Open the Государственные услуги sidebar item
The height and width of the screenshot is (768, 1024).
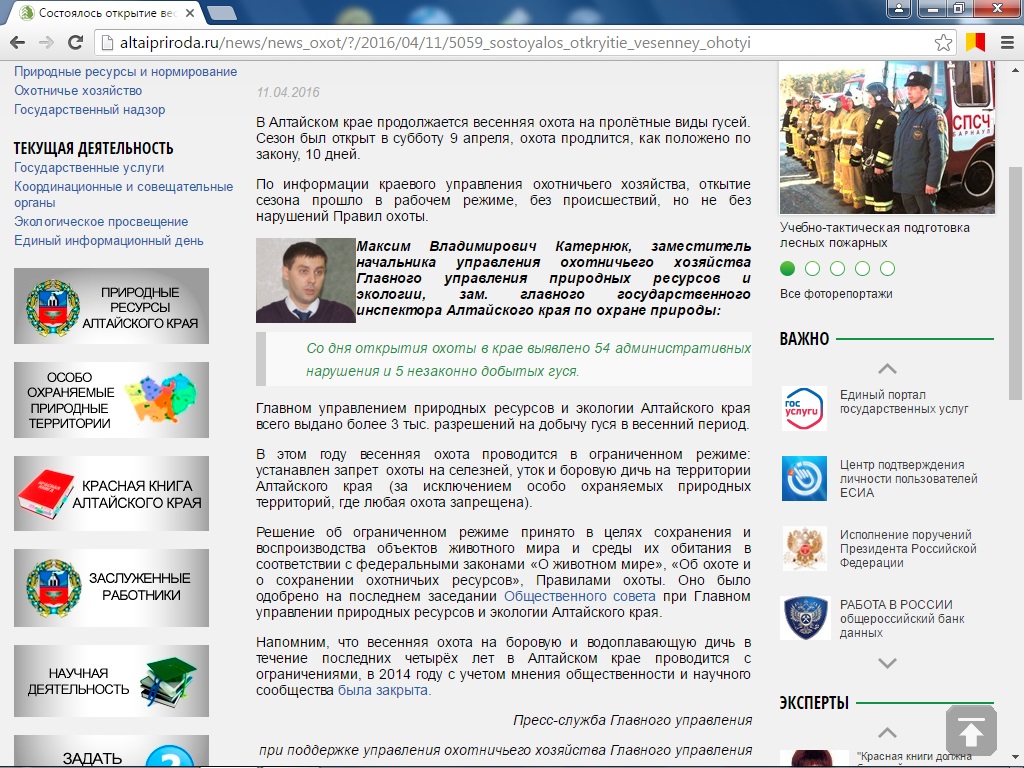tap(89, 168)
